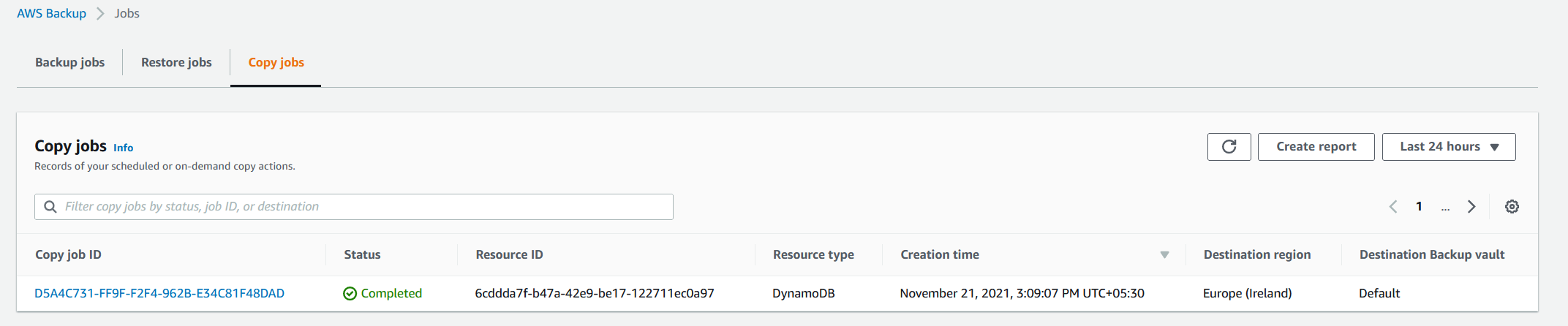Go to previous page of copy jobs
1568x326 pixels.
click(1393, 207)
